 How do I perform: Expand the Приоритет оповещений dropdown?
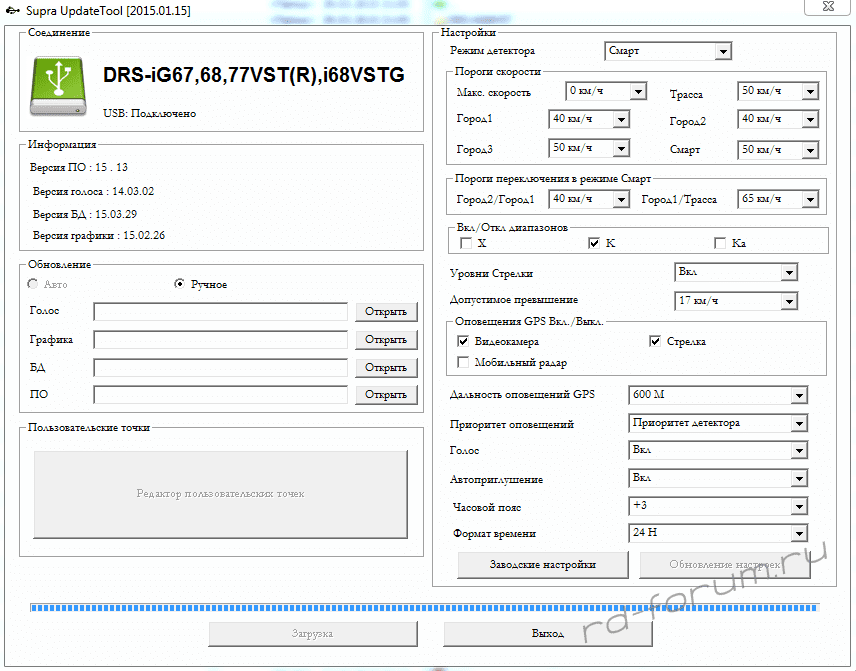(718, 423)
